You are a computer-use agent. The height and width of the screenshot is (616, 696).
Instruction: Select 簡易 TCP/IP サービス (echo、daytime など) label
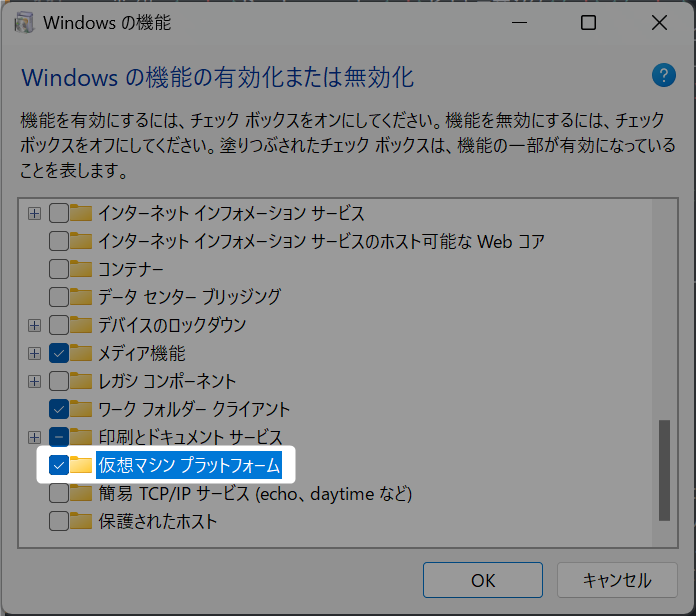pos(255,494)
